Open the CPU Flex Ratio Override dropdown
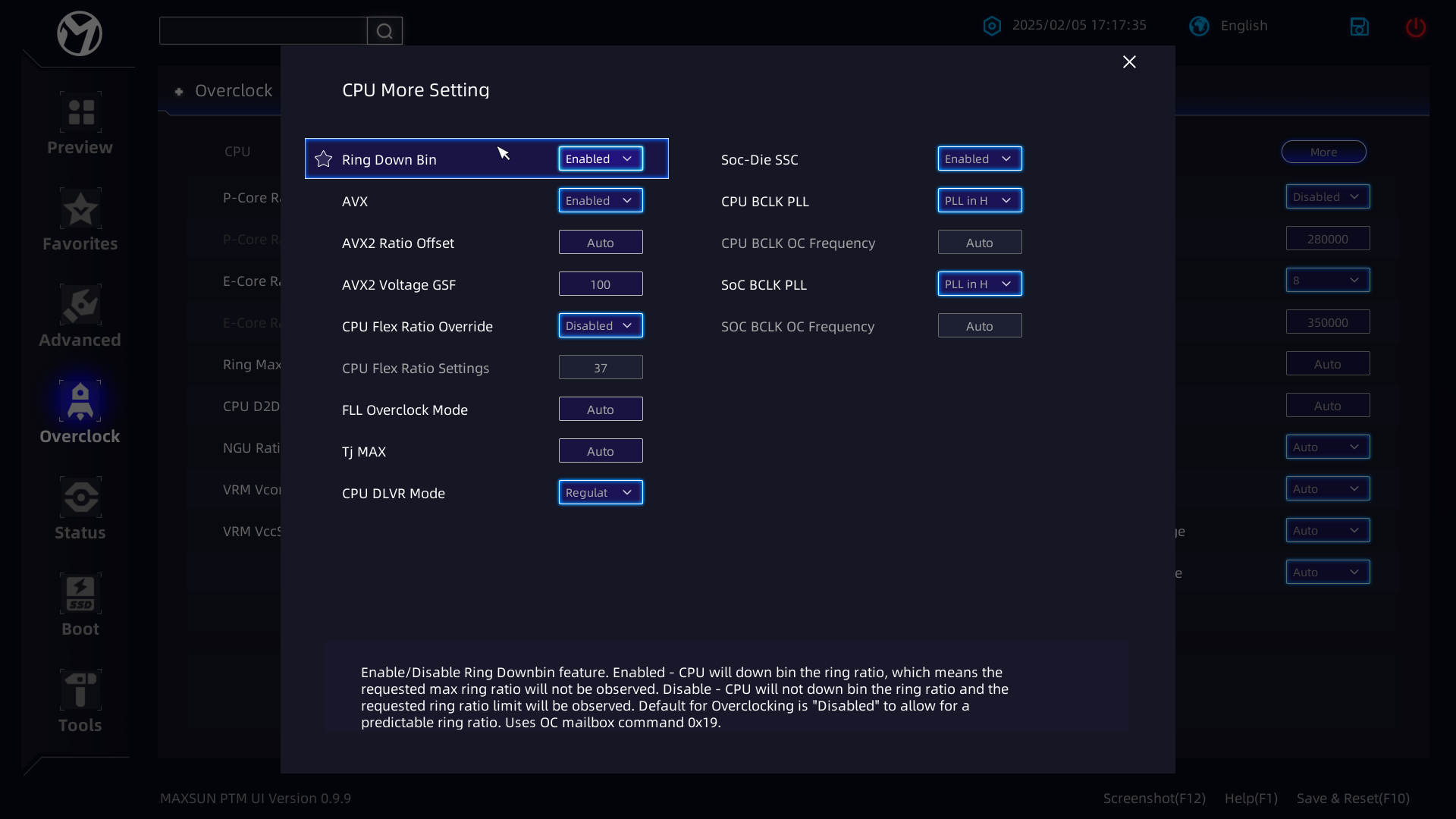This screenshot has width=1456, height=819. 601,325
